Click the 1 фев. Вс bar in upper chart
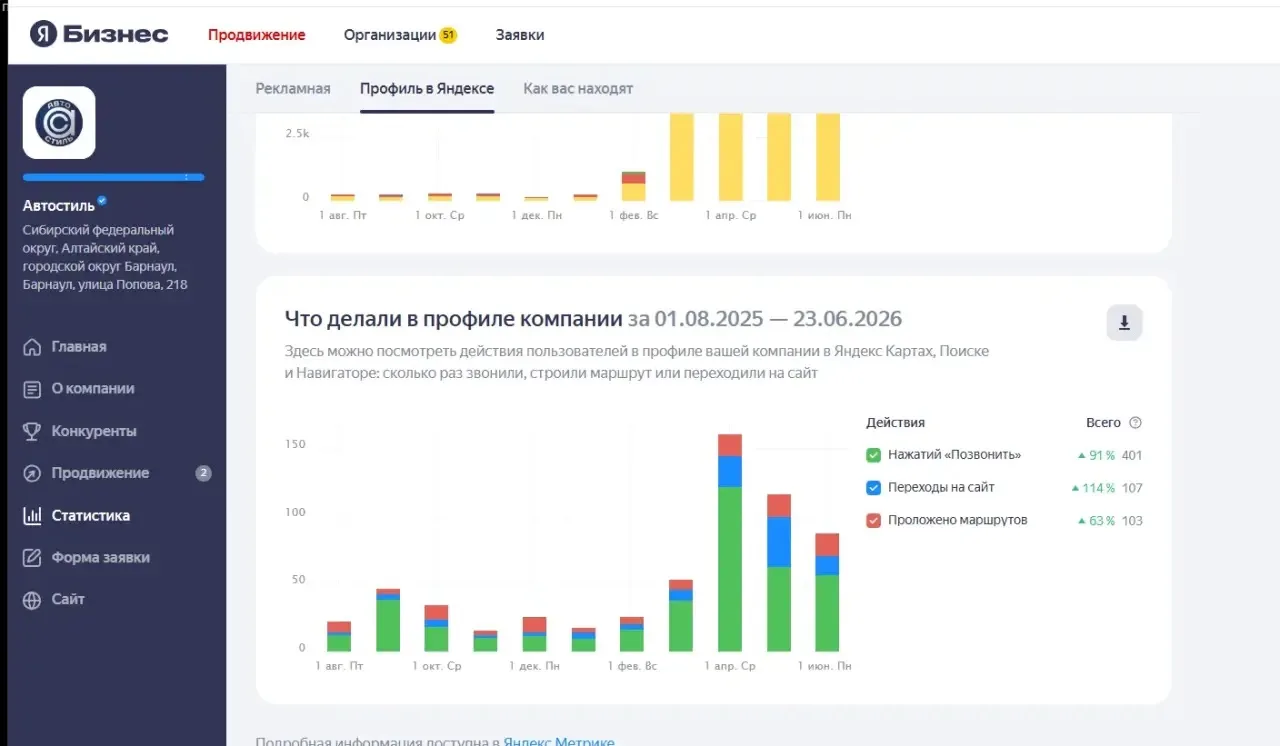This screenshot has width=1280, height=746. (x=633, y=186)
